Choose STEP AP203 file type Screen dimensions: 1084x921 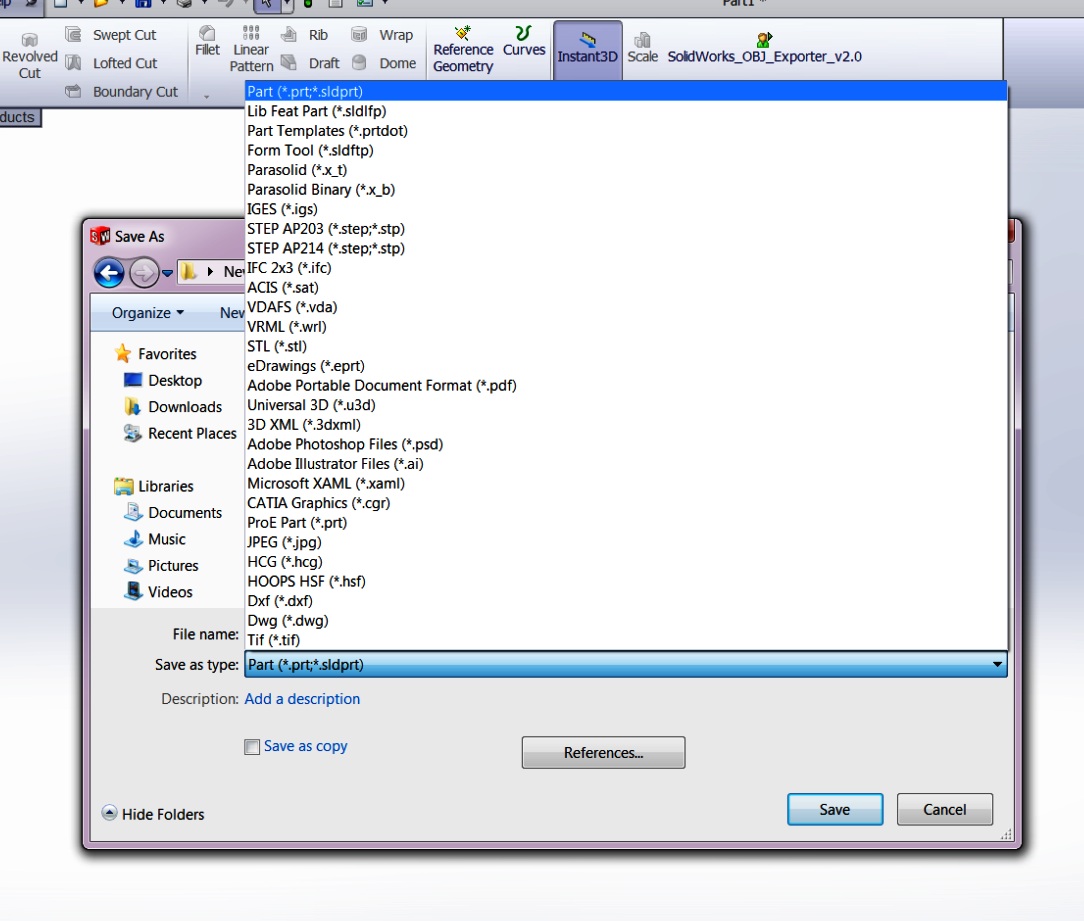click(626, 228)
